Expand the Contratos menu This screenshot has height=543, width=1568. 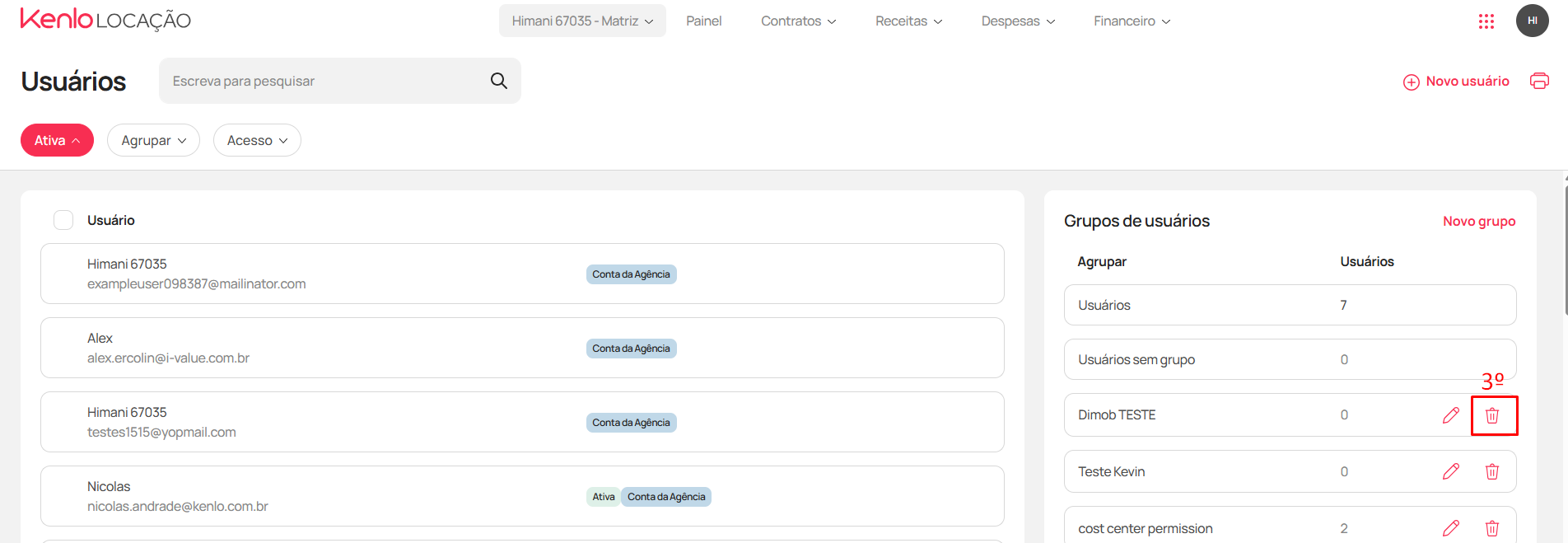click(x=798, y=21)
